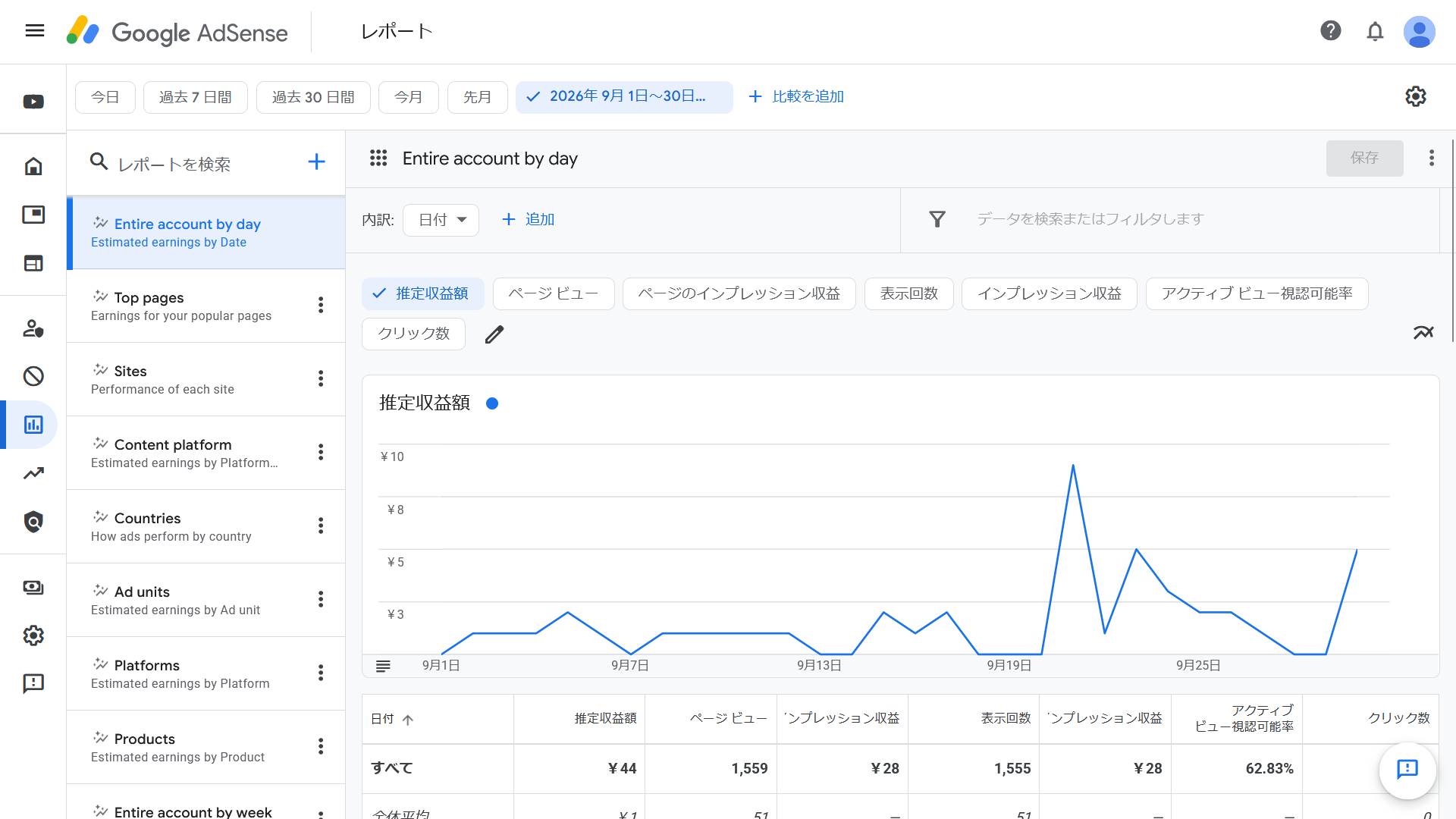Image resolution: width=1456 pixels, height=819 pixels.
Task: Edit metrics with the pencil icon
Action: pos(494,334)
